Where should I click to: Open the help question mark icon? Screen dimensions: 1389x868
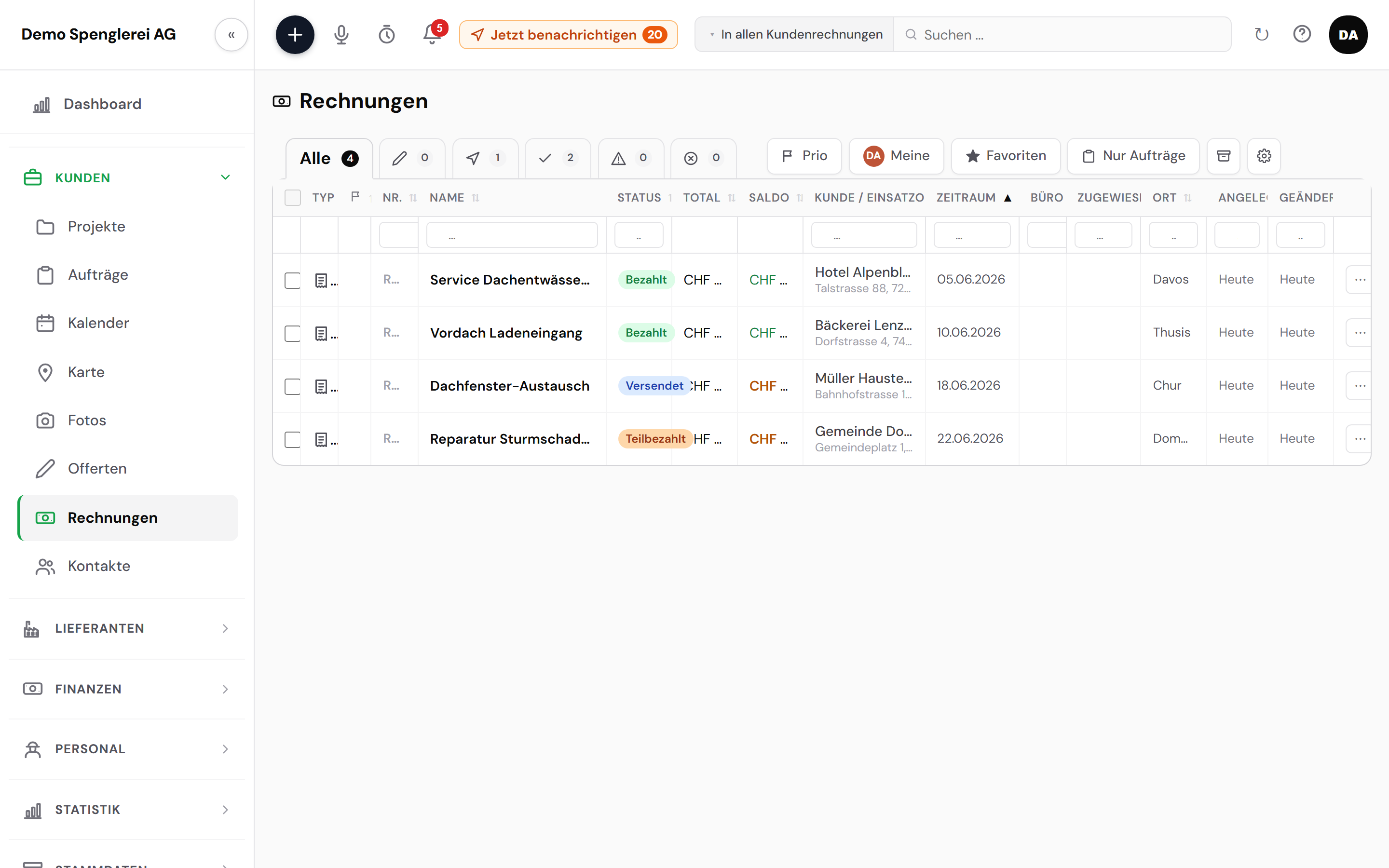(x=1301, y=34)
